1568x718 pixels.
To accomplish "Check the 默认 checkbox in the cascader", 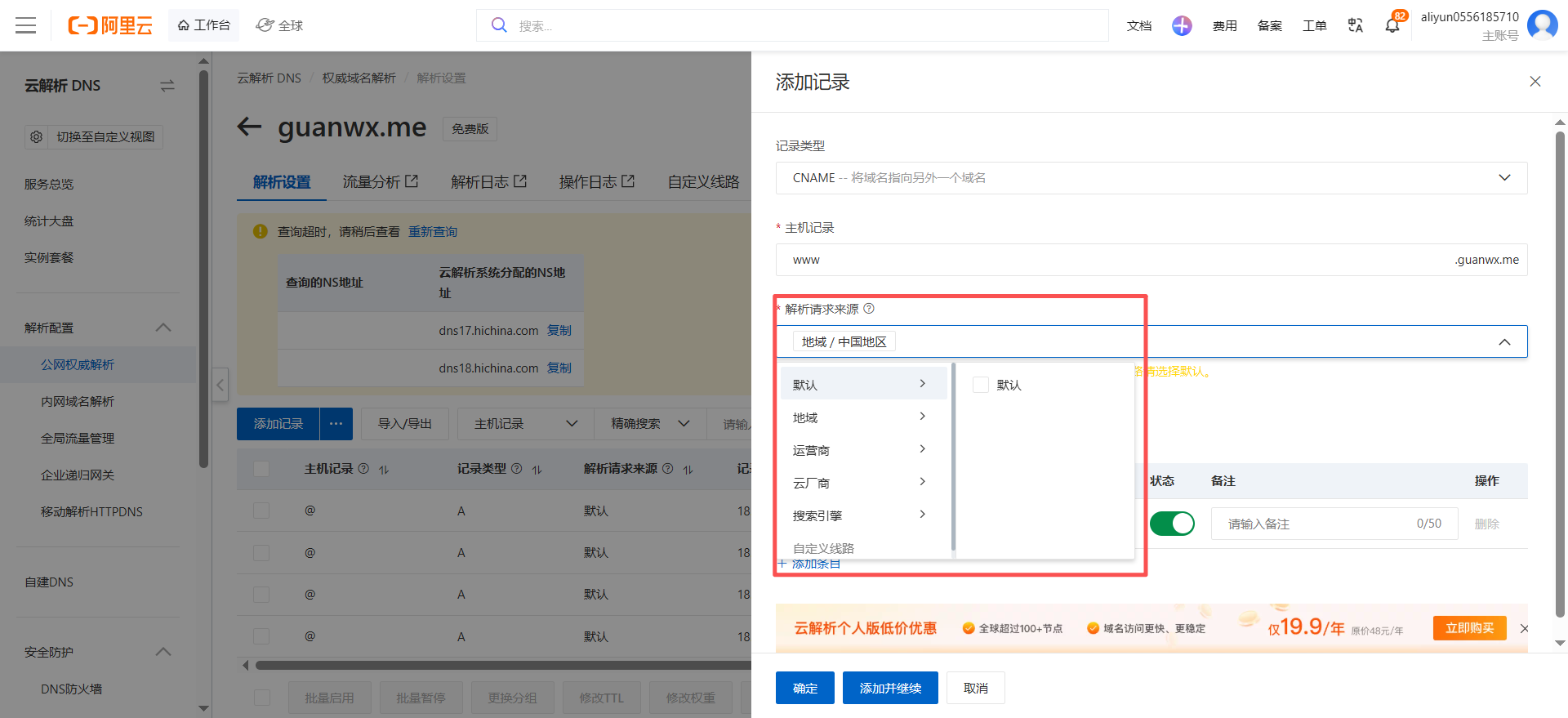I will pyautogui.click(x=981, y=385).
